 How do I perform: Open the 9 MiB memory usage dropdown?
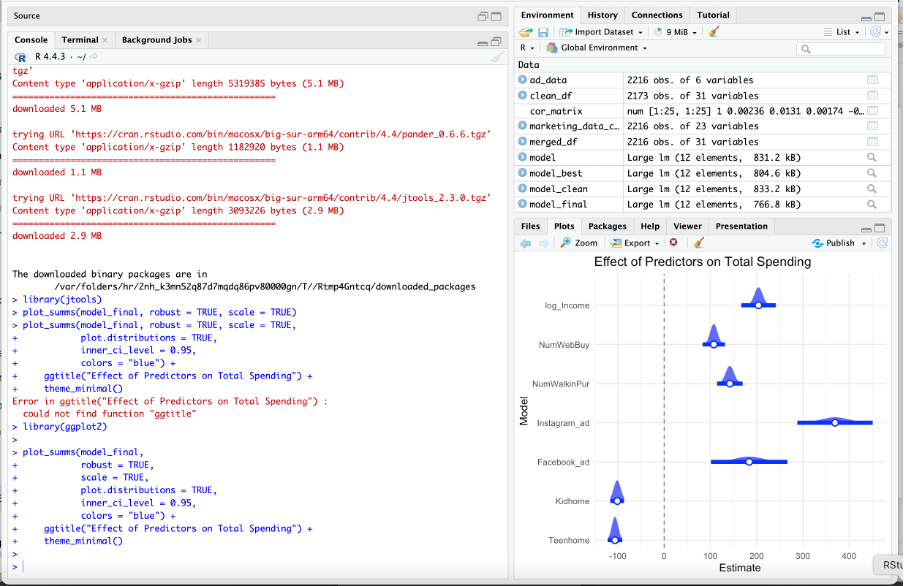(x=676, y=32)
